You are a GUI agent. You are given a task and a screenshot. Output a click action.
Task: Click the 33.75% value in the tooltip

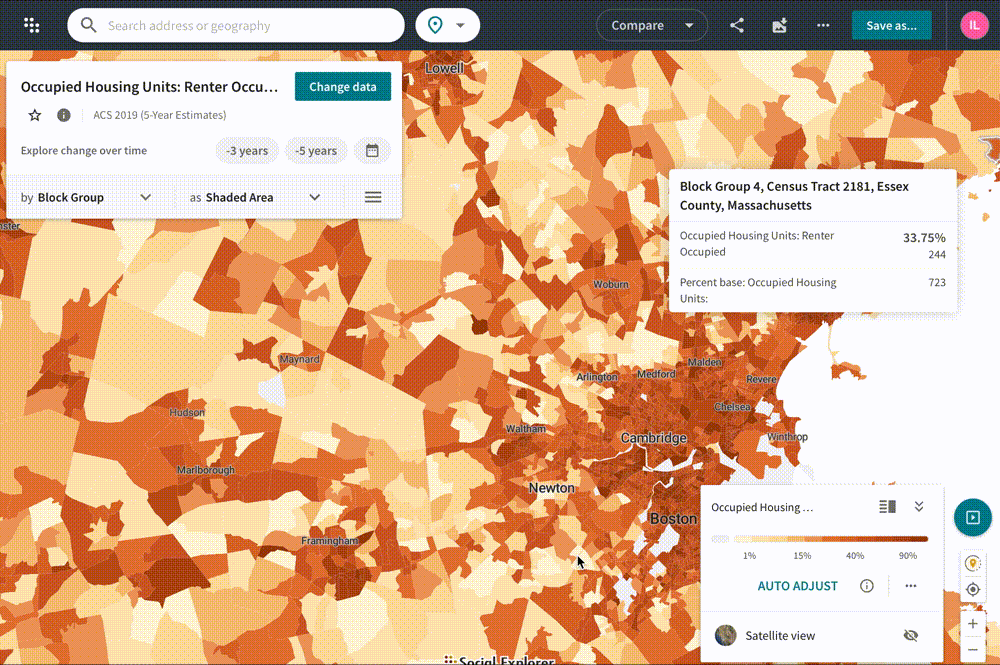pyautogui.click(x=924, y=238)
